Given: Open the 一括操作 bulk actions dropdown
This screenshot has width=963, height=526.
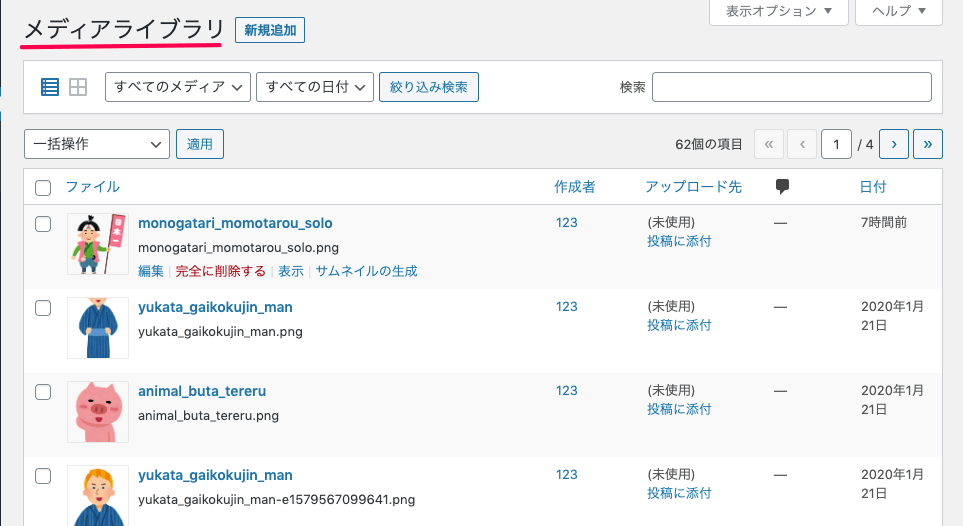Looking at the screenshot, I should point(96,144).
